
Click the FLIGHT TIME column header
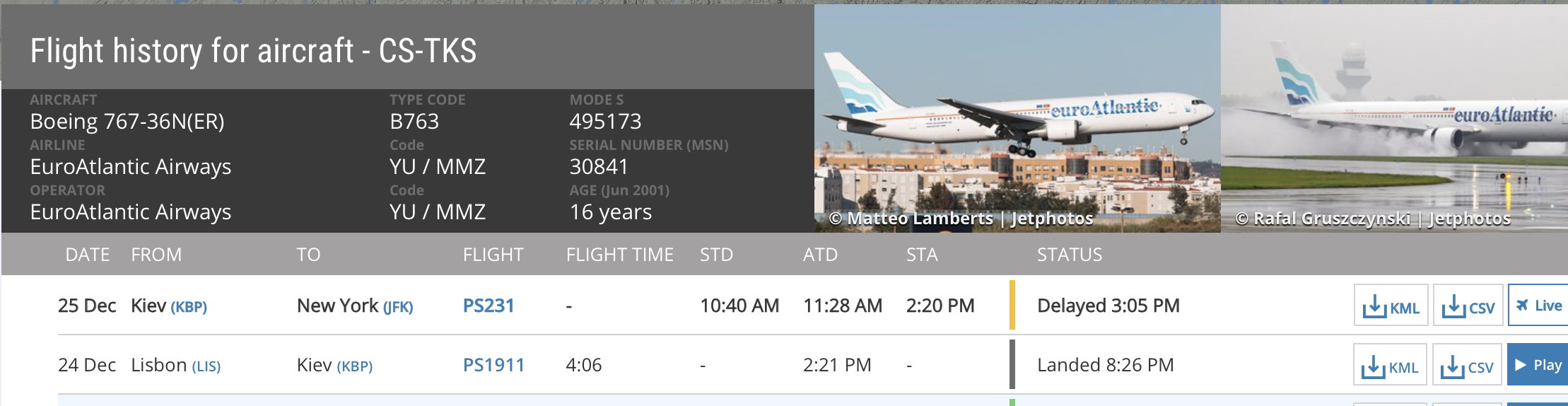(619, 255)
